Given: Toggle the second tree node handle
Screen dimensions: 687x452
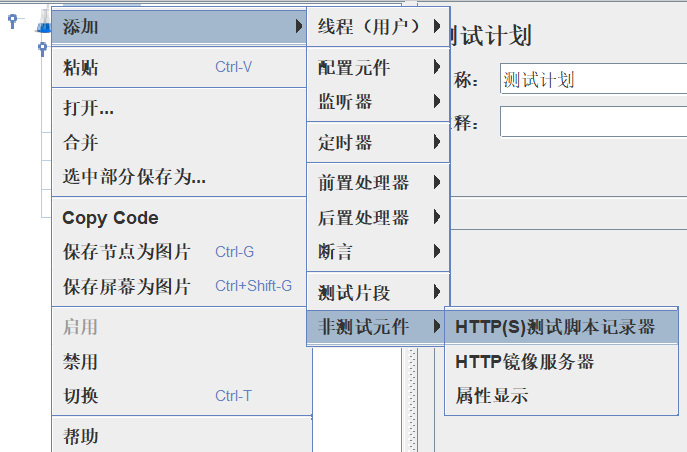Looking at the screenshot, I should (42, 48).
